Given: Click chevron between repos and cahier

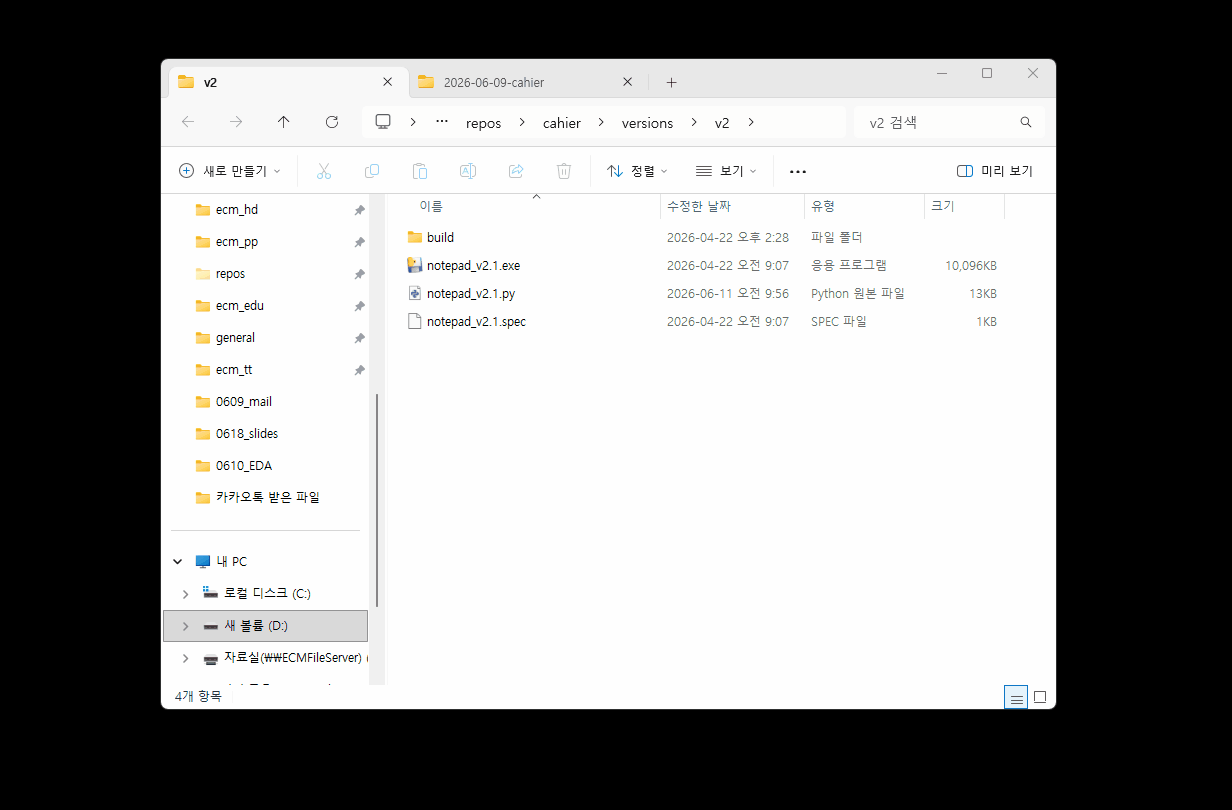Looking at the screenshot, I should coord(522,123).
